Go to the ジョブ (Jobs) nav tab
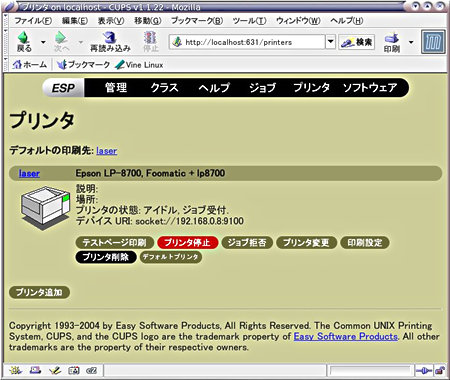The height and width of the screenshot is (380, 450). (262, 88)
